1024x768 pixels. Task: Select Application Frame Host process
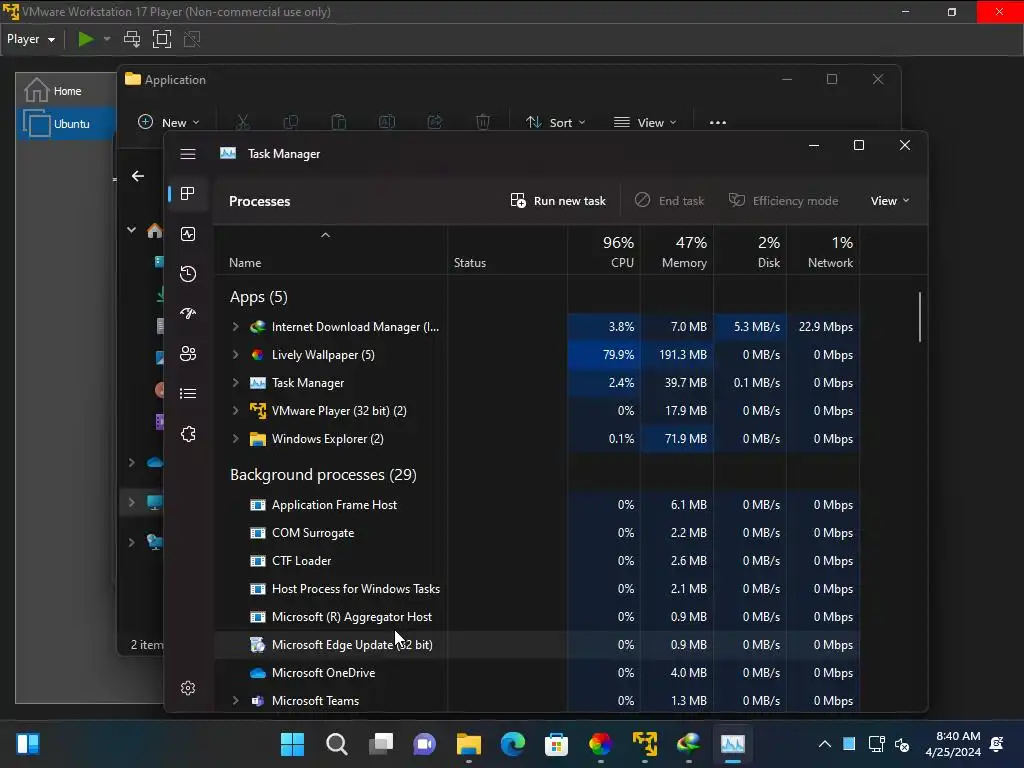click(x=537, y=505)
